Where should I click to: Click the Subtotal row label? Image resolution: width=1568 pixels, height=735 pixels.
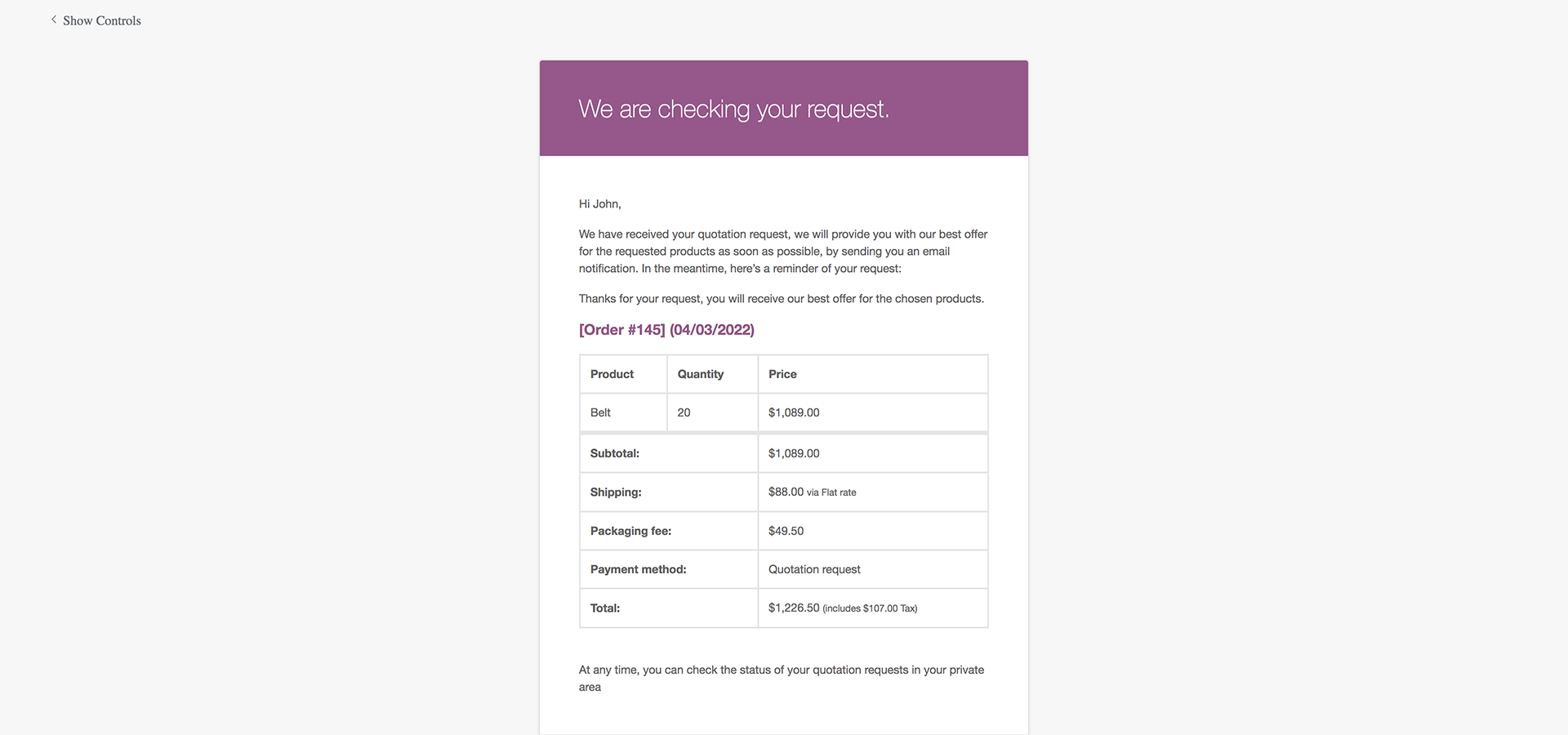click(x=615, y=453)
